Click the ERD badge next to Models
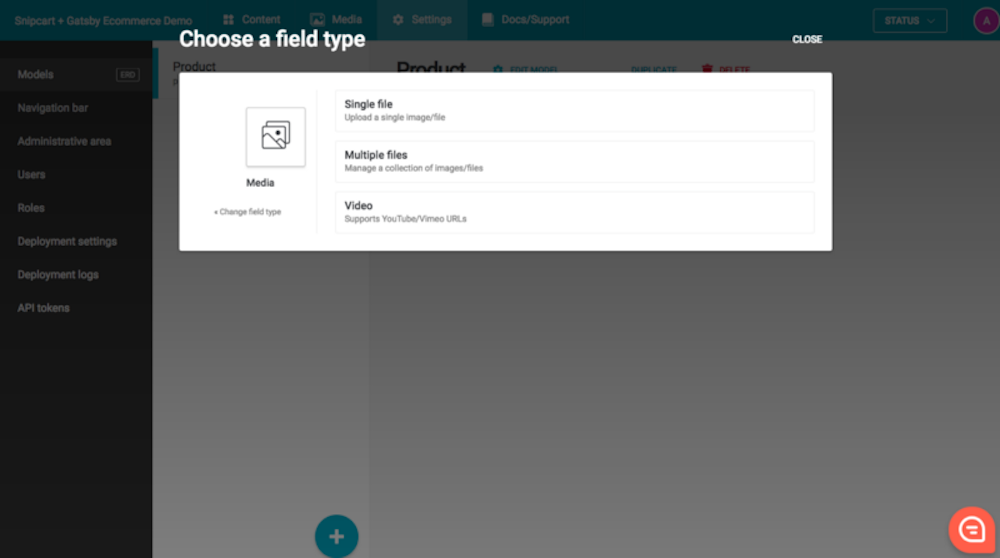 click(128, 75)
